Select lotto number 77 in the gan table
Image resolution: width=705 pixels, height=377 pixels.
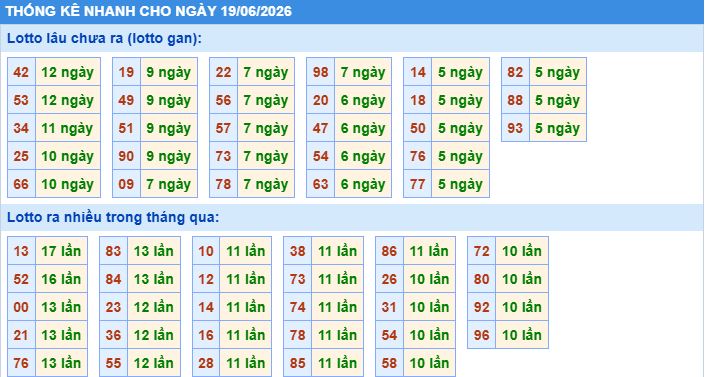(x=418, y=184)
